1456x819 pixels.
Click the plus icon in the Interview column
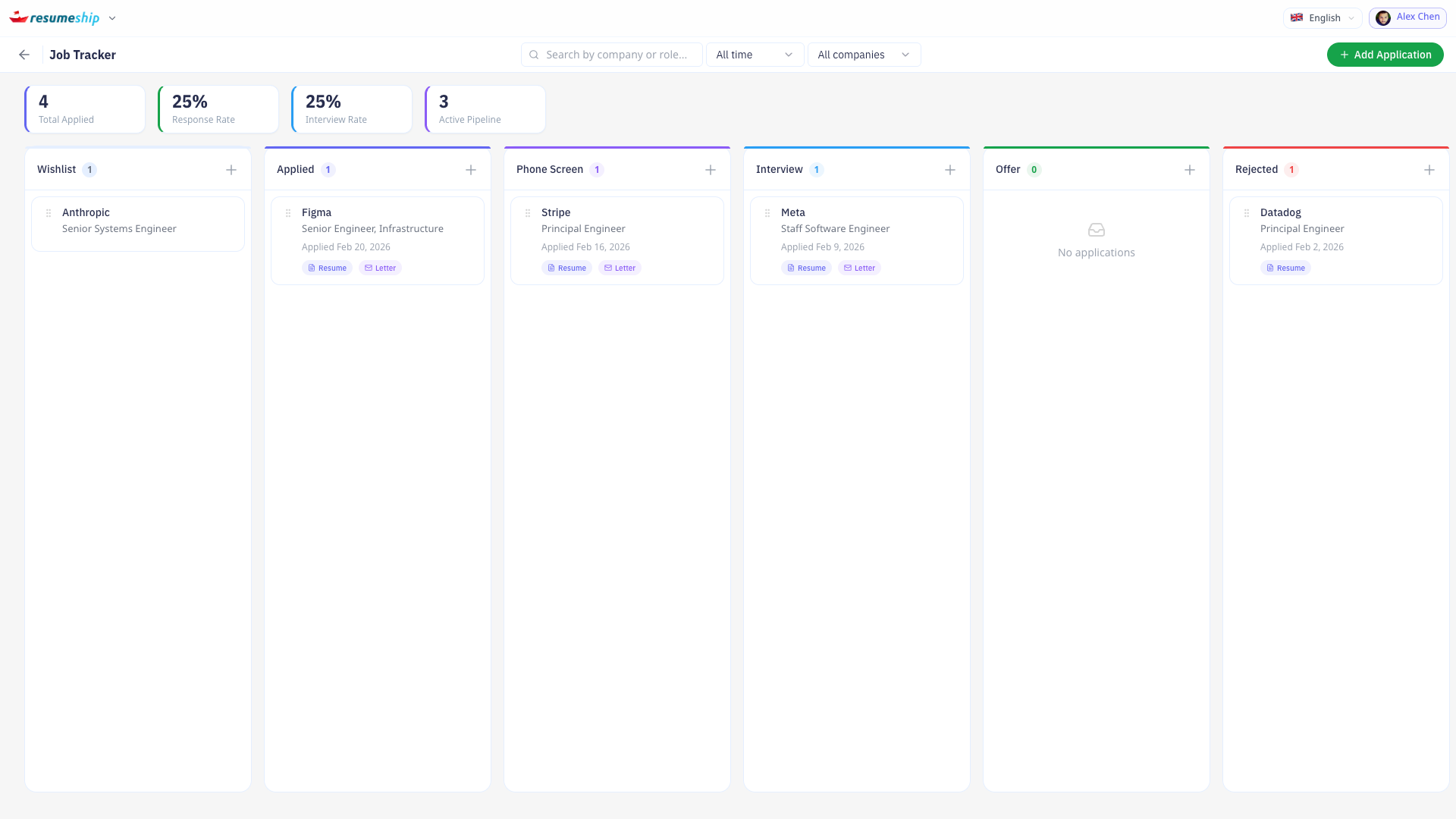coord(950,170)
